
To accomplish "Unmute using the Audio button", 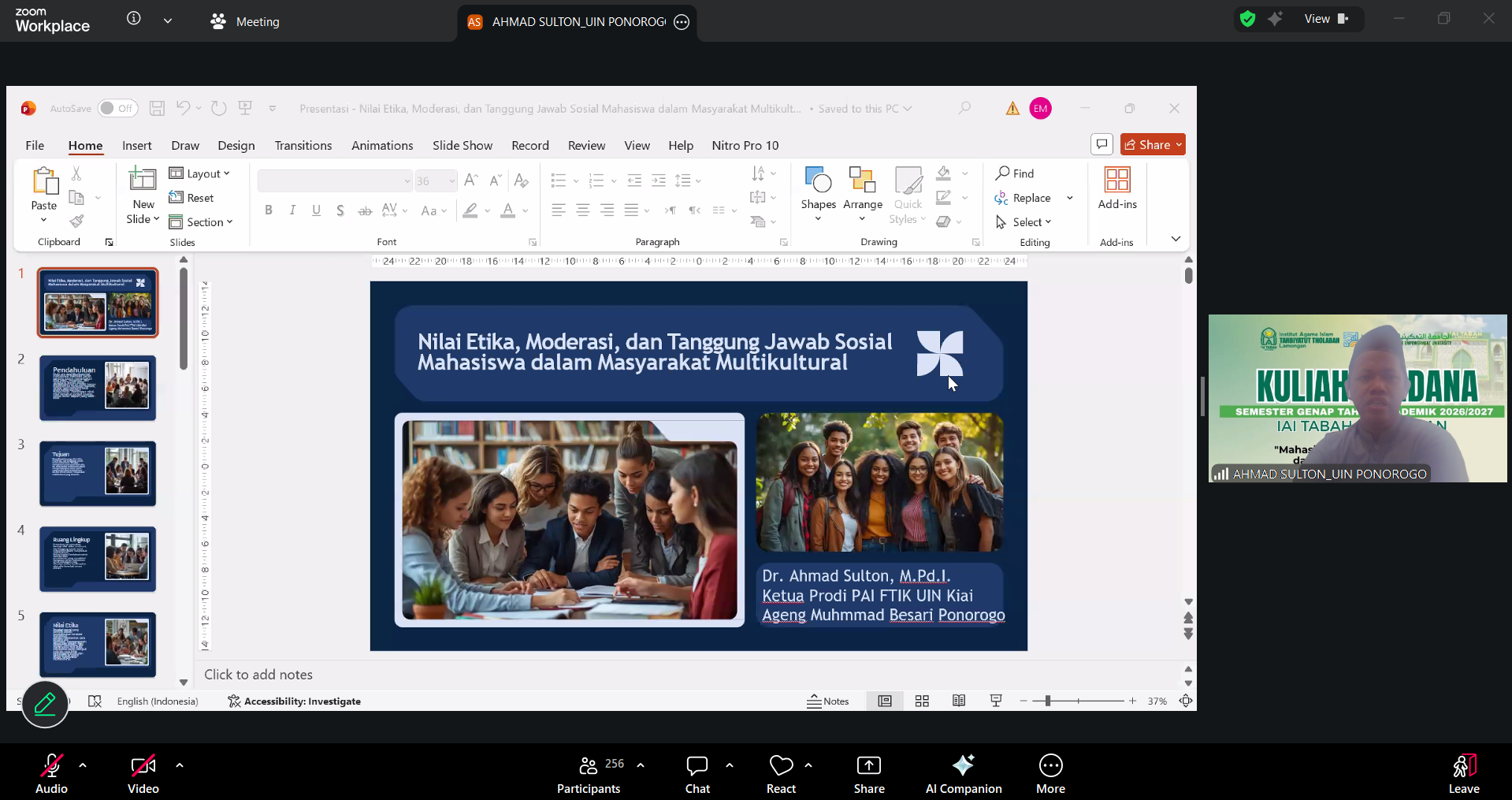I will pos(52,773).
